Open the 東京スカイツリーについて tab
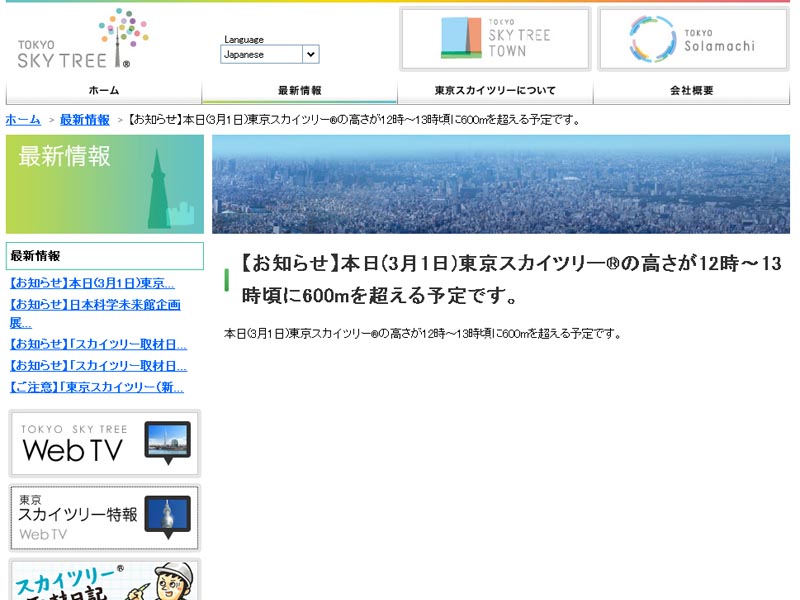Image resolution: width=800 pixels, height=600 pixels. tap(495, 91)
